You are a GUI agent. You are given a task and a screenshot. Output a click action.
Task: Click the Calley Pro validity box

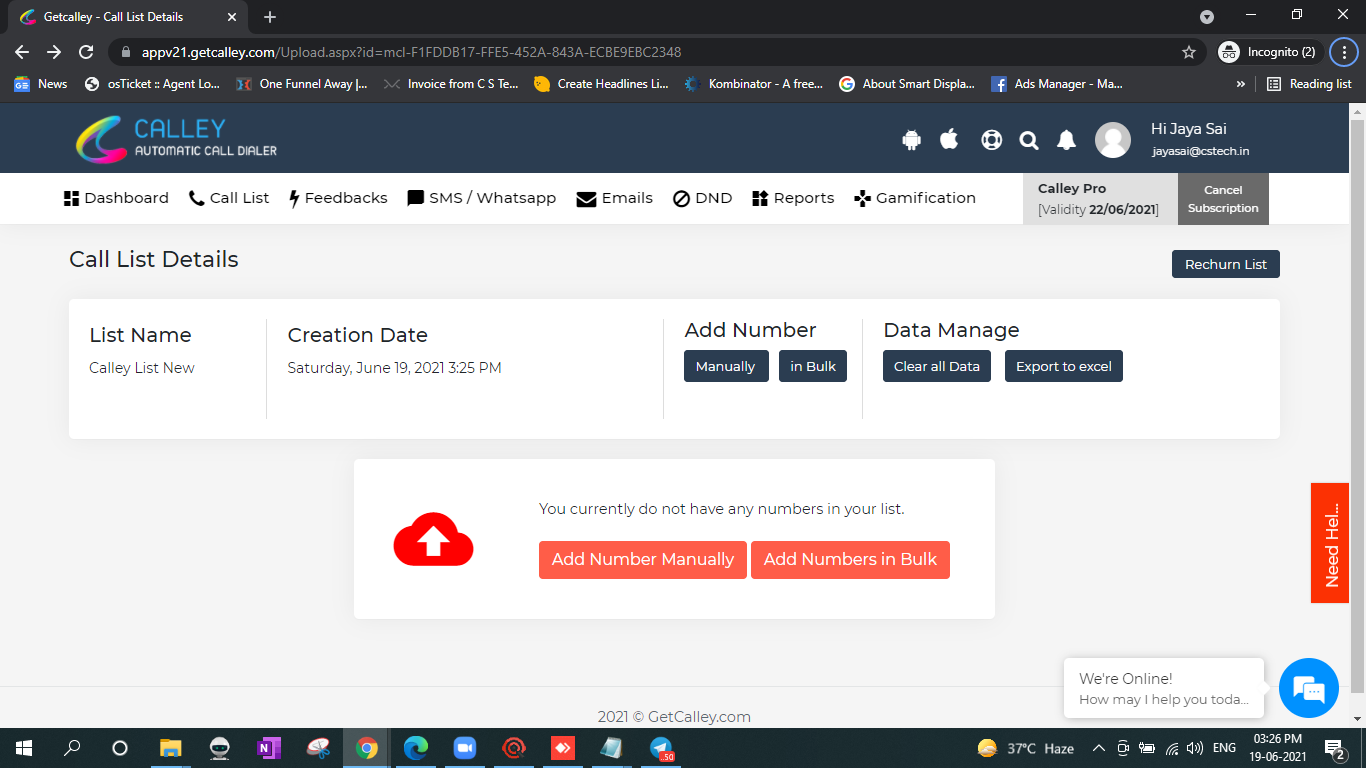(x=1100, y=199)
